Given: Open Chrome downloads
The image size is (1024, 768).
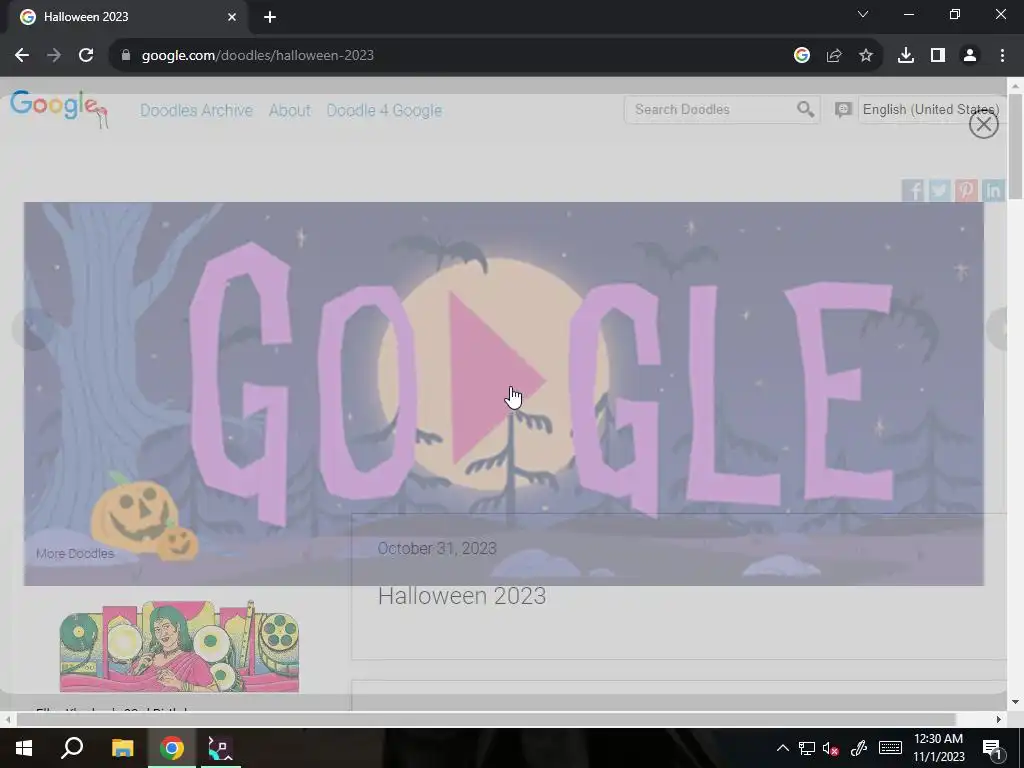Looking at the screenshot, I should (x=906, y=56).
